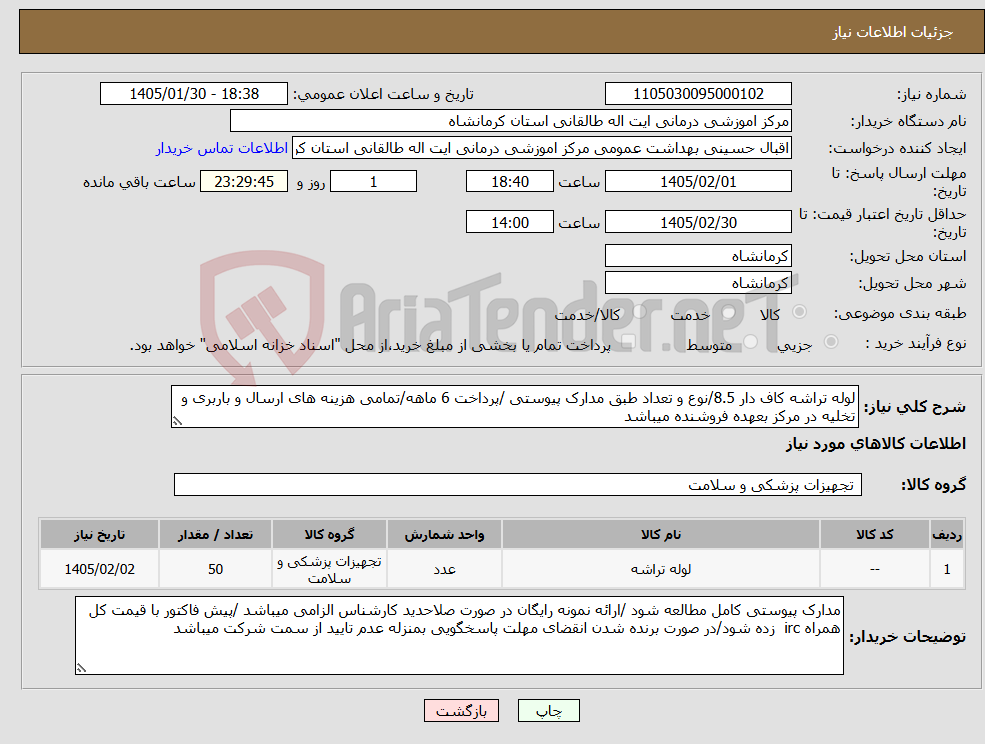Click label ساعت باقی مانده
This screenshot has height=744, width=985.
point(139,182)
